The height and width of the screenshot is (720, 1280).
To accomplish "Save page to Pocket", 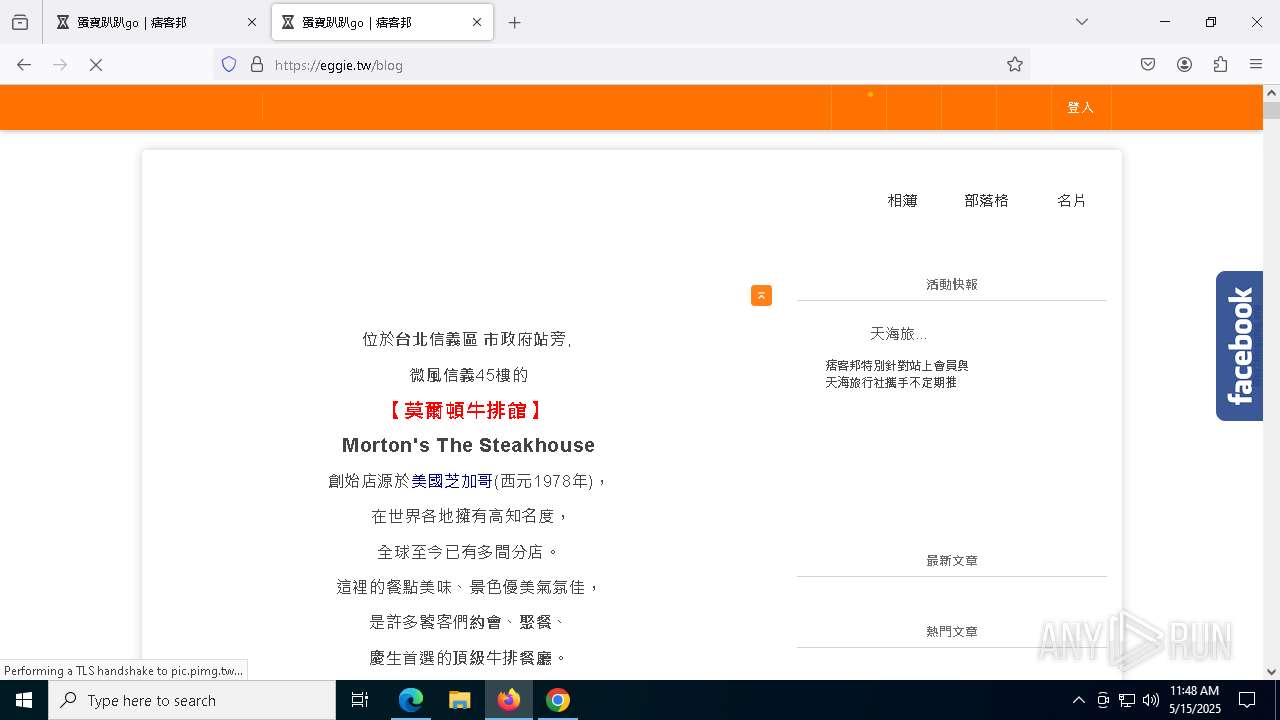I will point(1148,64).
